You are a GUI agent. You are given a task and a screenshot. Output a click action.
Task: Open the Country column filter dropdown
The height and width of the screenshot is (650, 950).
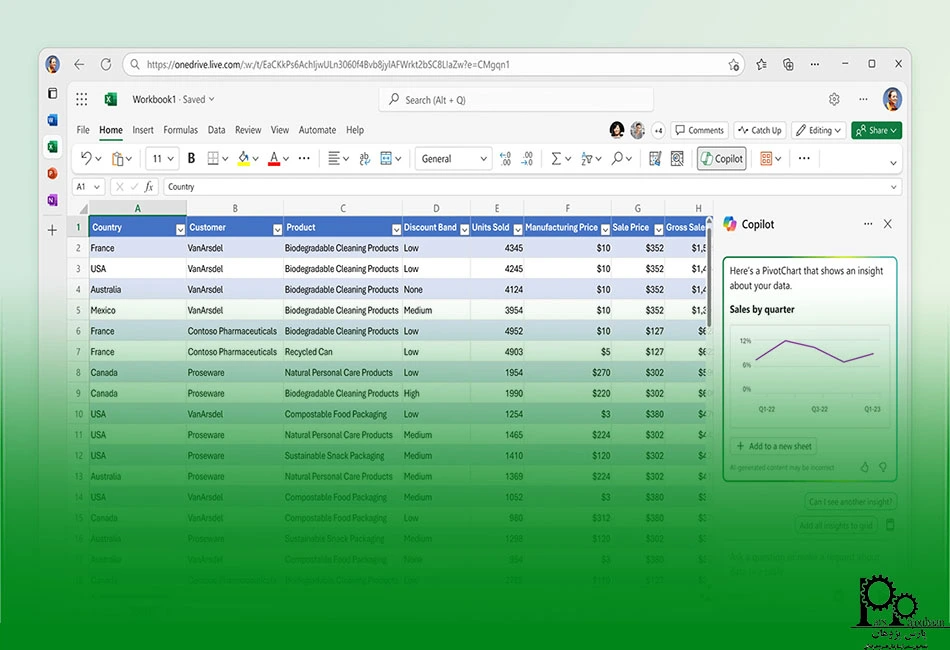coord(180,228)
